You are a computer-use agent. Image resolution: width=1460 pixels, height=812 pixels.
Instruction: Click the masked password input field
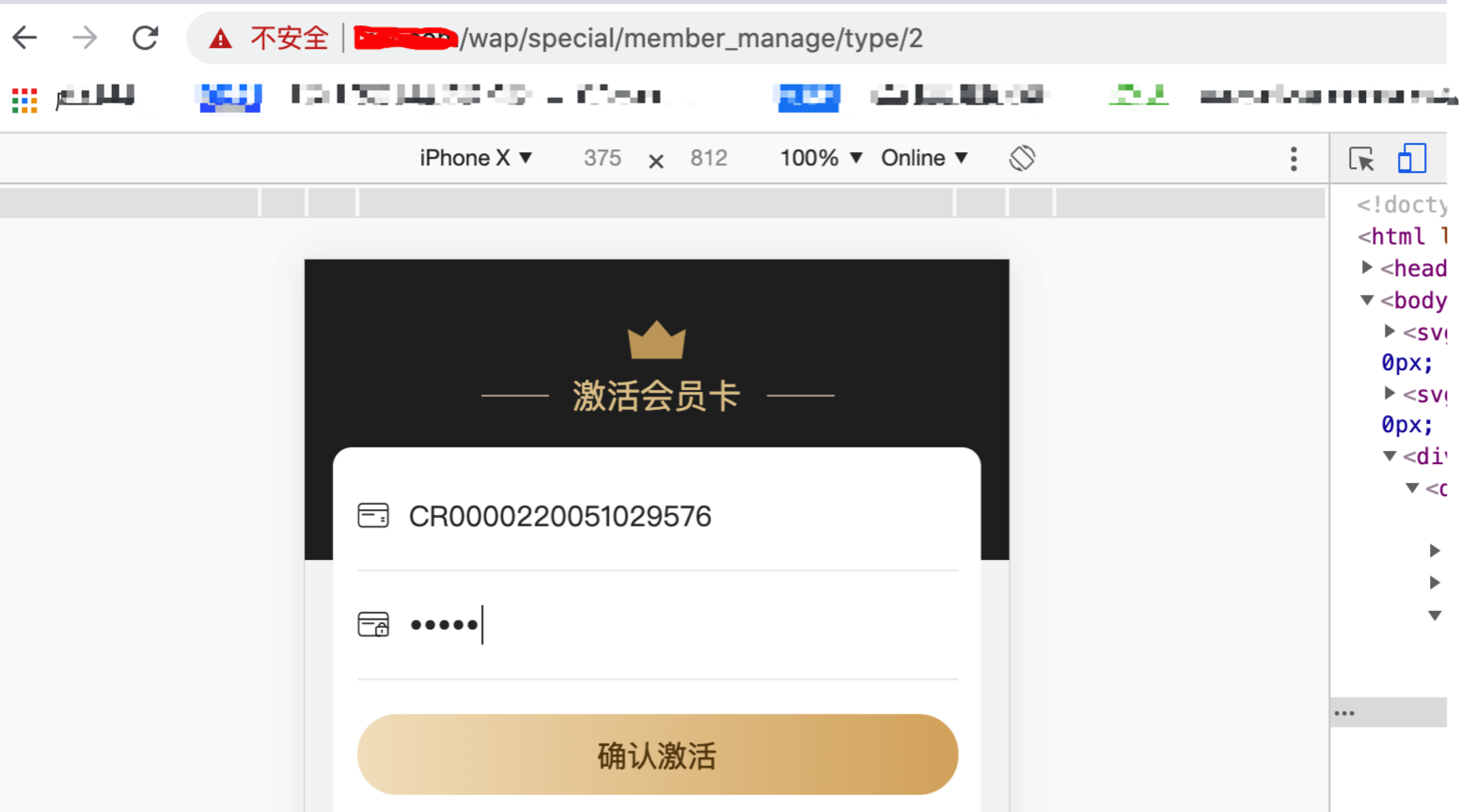click(657, 625)
